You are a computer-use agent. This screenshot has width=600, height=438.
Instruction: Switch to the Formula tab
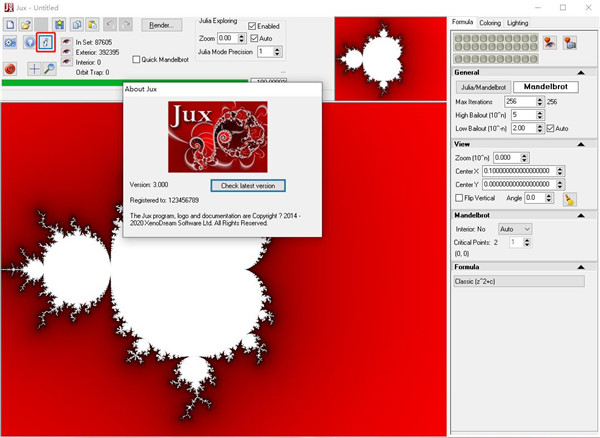(x=462, y=22)
